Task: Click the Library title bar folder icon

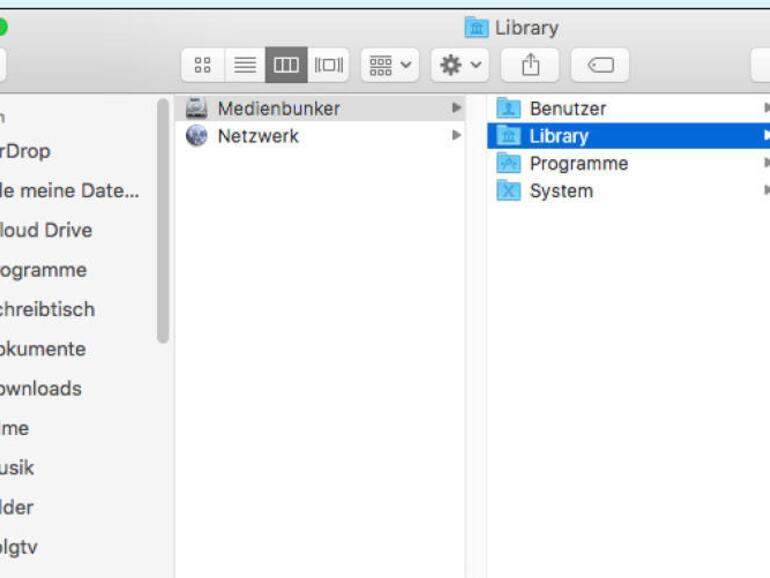Action: click(476, 27)
